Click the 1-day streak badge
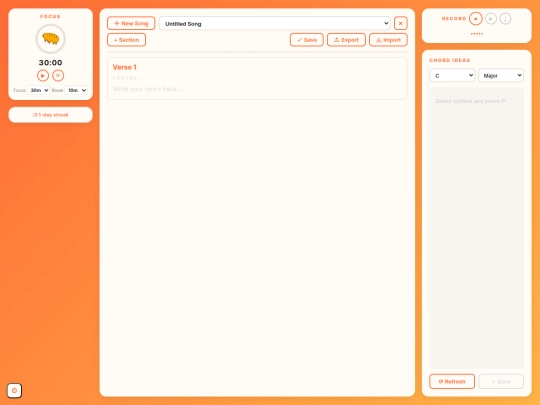 tap(51, 115)
